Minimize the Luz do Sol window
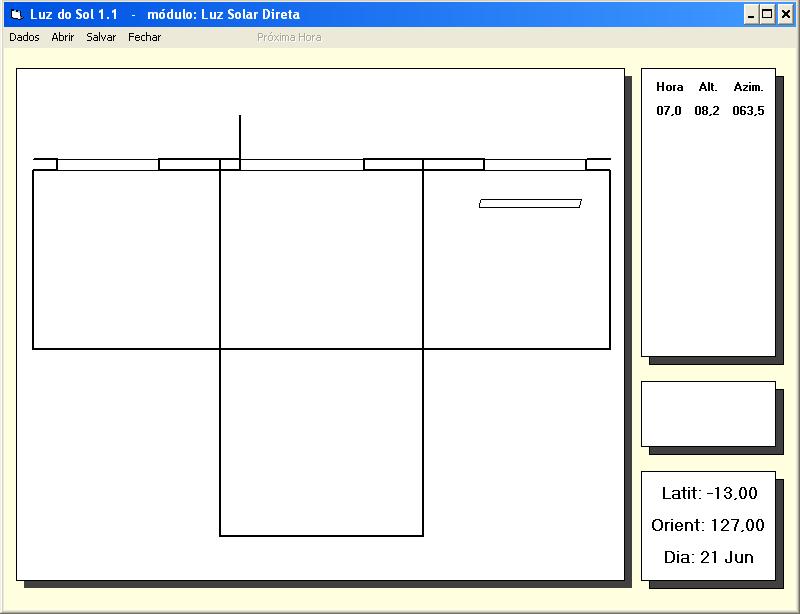The width and height of the screenshot is (800, 614). 751,14
